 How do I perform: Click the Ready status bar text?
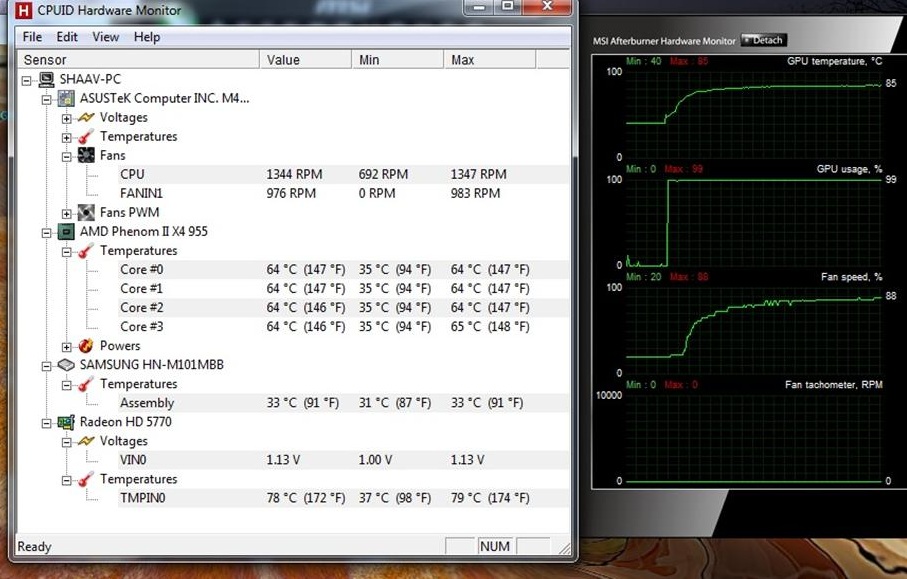34,547
